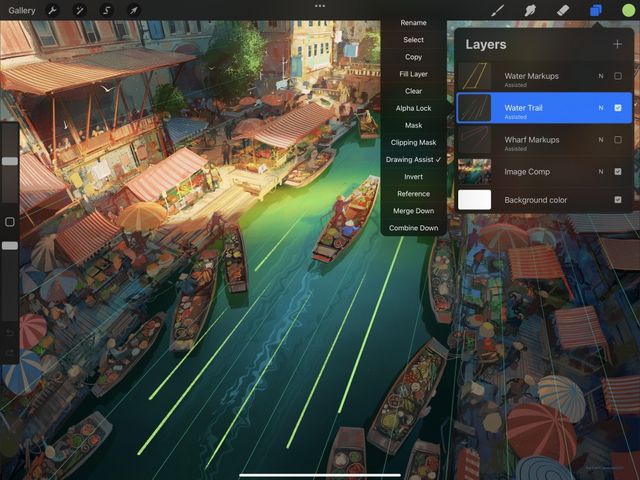Viewport: 640px width, 480px height.
Task: Choose Combine Down option
Action: 413,228
